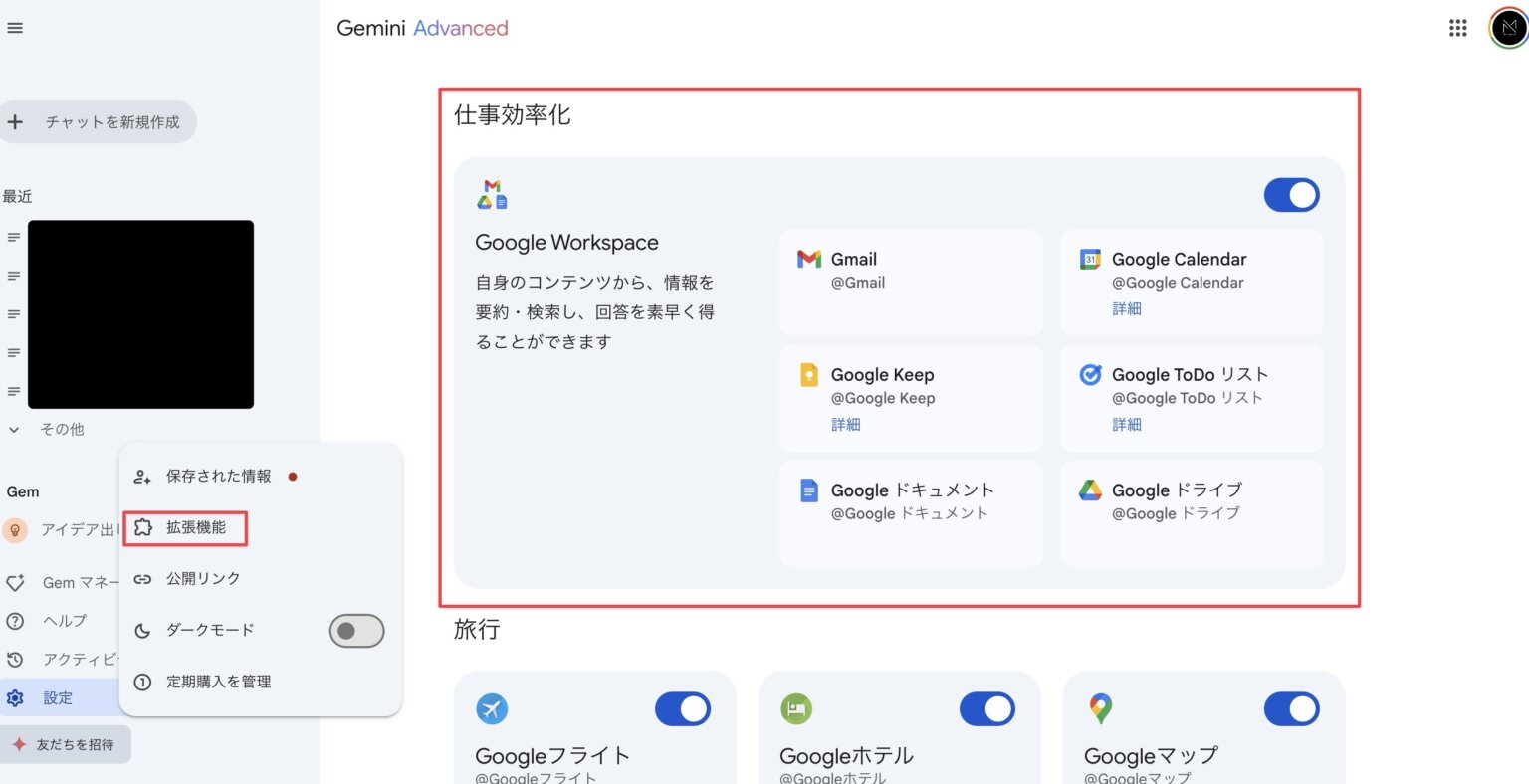Select the Google ToDo リスト icon

coord(1090,374)
